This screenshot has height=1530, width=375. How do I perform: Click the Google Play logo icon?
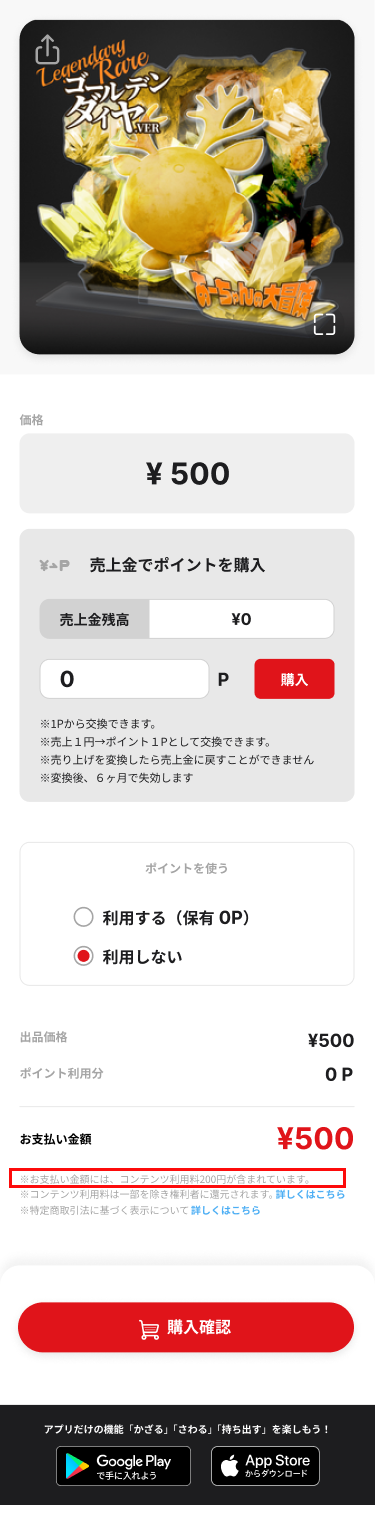click(x=77, y=1466)
